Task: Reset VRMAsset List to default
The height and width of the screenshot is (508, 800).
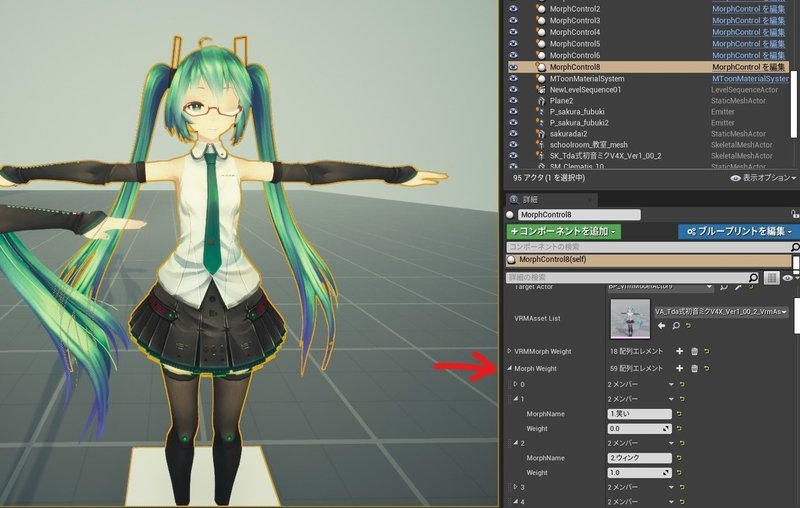Action: [688, 325]
